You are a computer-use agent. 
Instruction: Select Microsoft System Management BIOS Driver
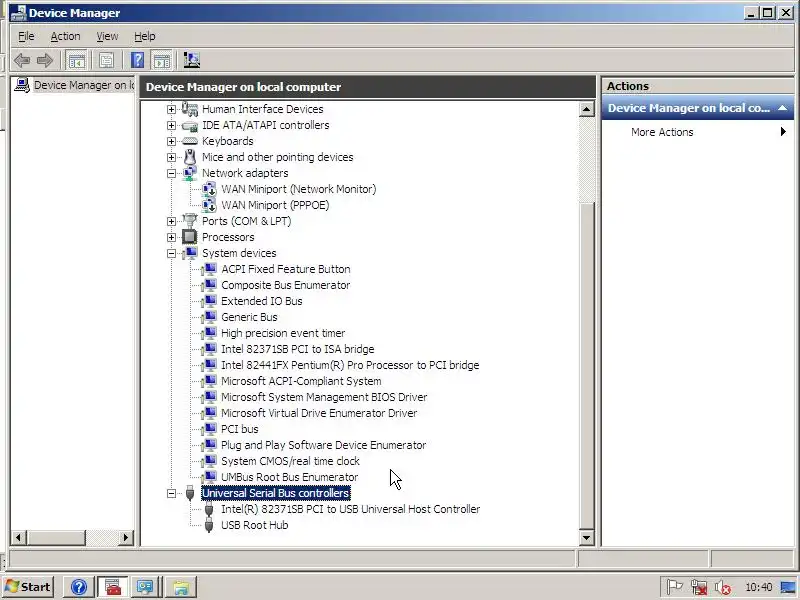point(324,397)
